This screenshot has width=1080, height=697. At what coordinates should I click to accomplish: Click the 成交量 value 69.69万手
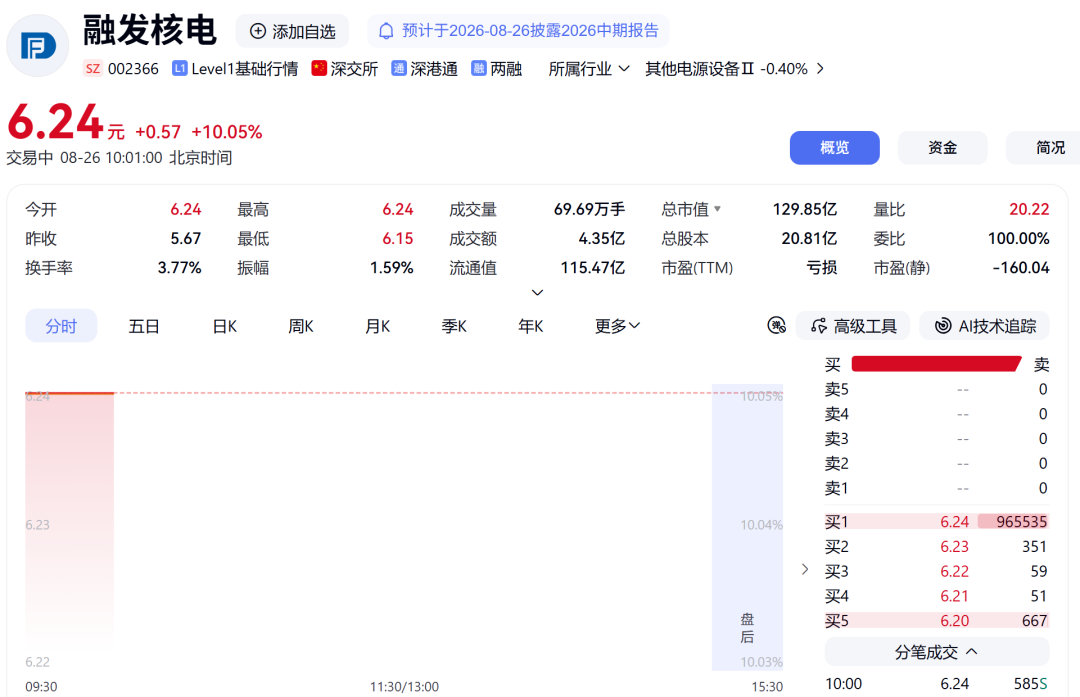(x=590, y=209)
